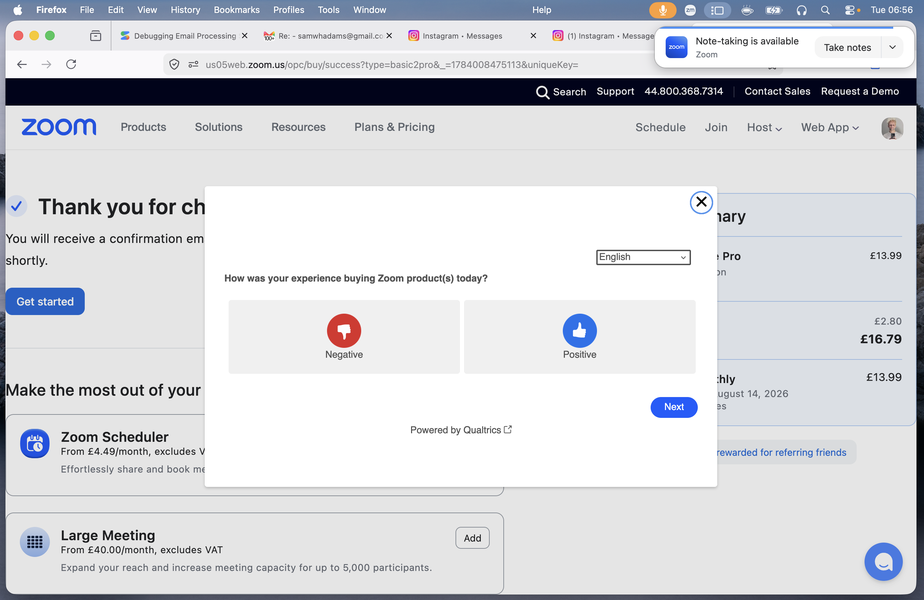The image size is (924, 600).
Task: Open the Tools menu
Action: [328, 10]
